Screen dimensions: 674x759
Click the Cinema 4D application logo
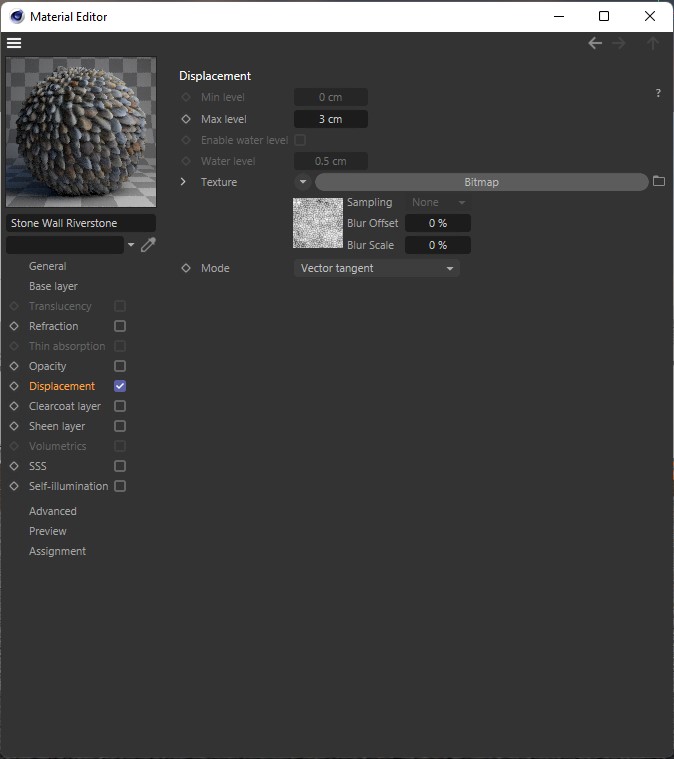(x=17, y=16)
